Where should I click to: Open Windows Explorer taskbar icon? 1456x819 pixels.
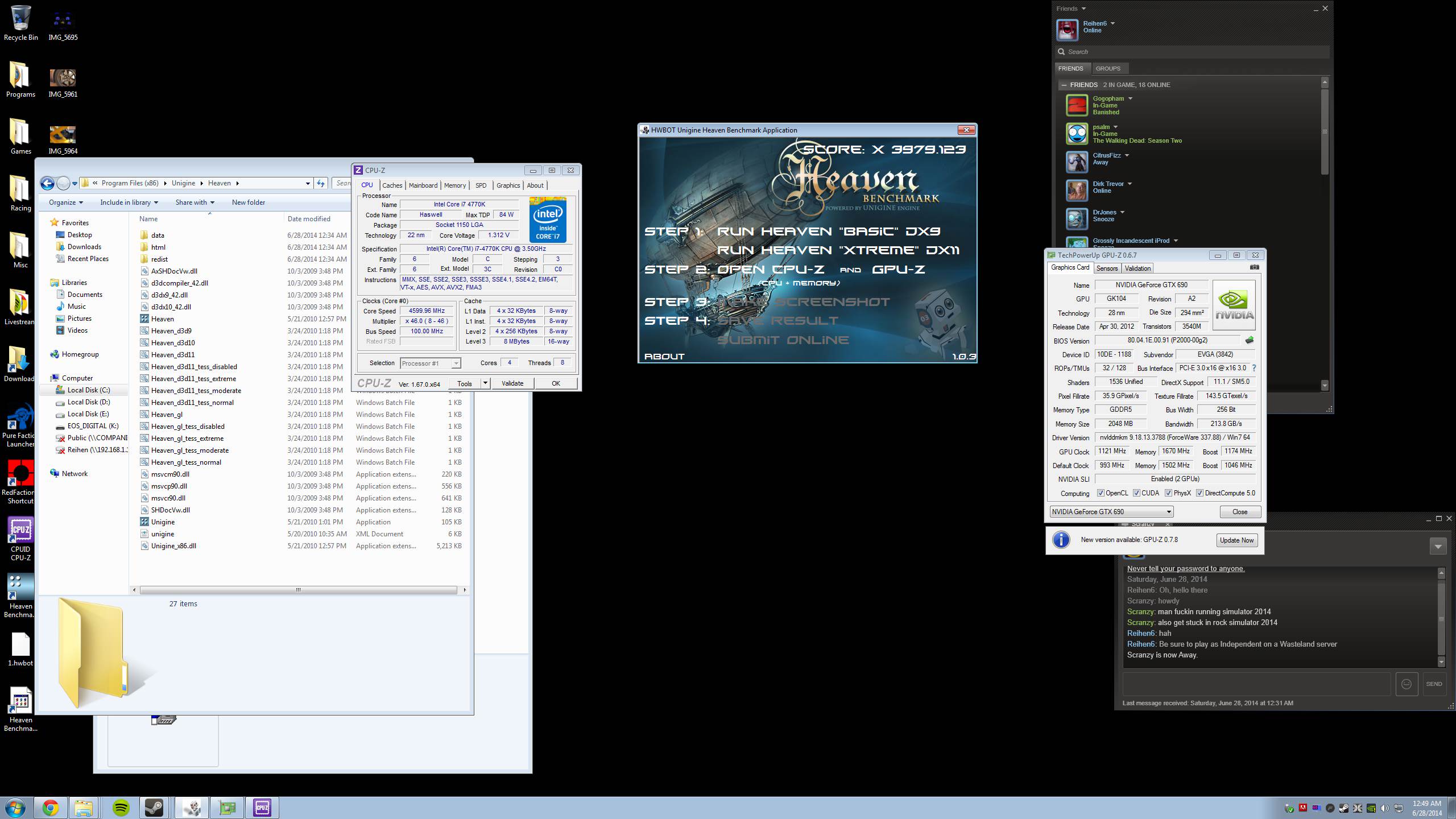[x=84, y=808]
